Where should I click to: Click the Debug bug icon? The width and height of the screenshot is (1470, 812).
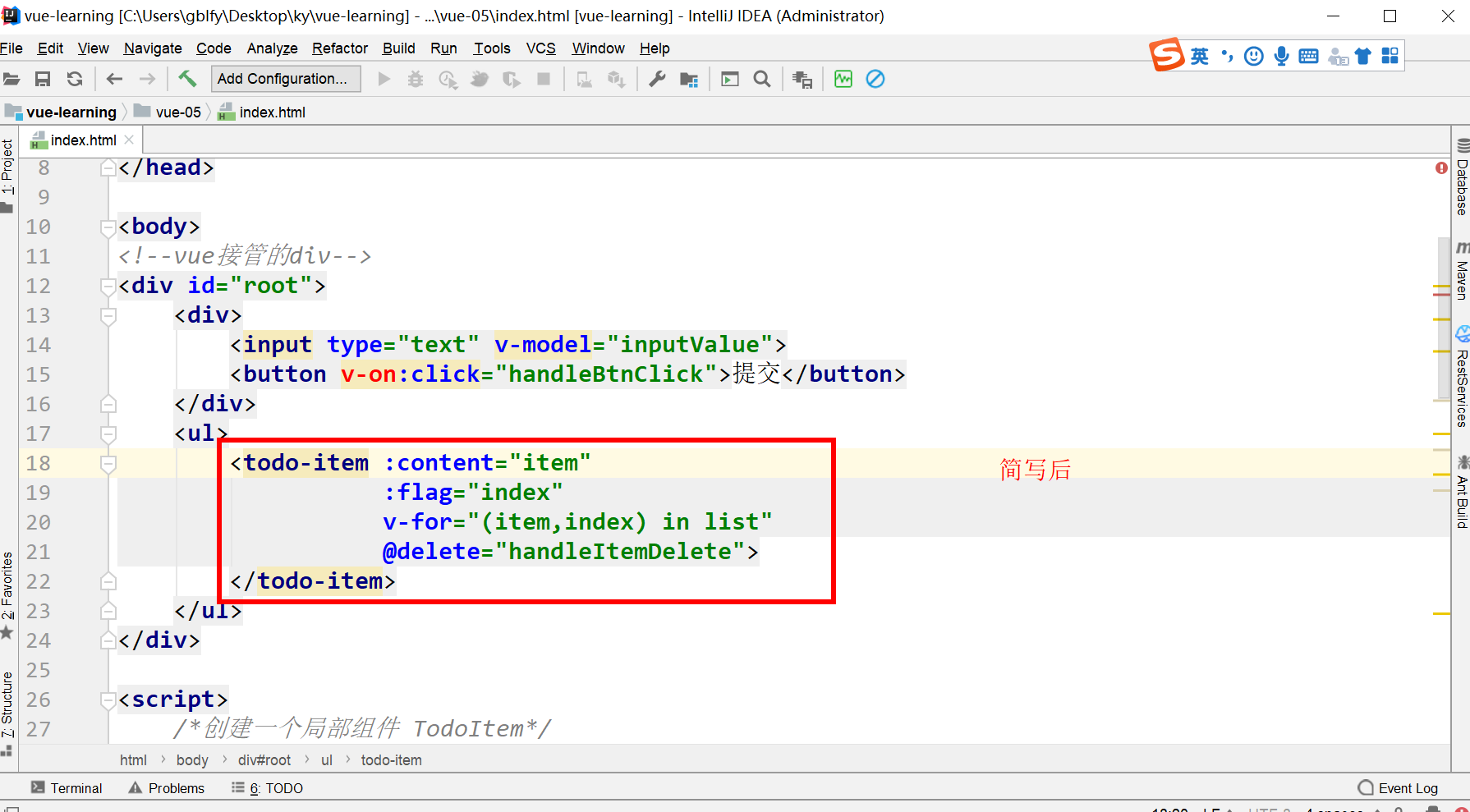point(416,79)
